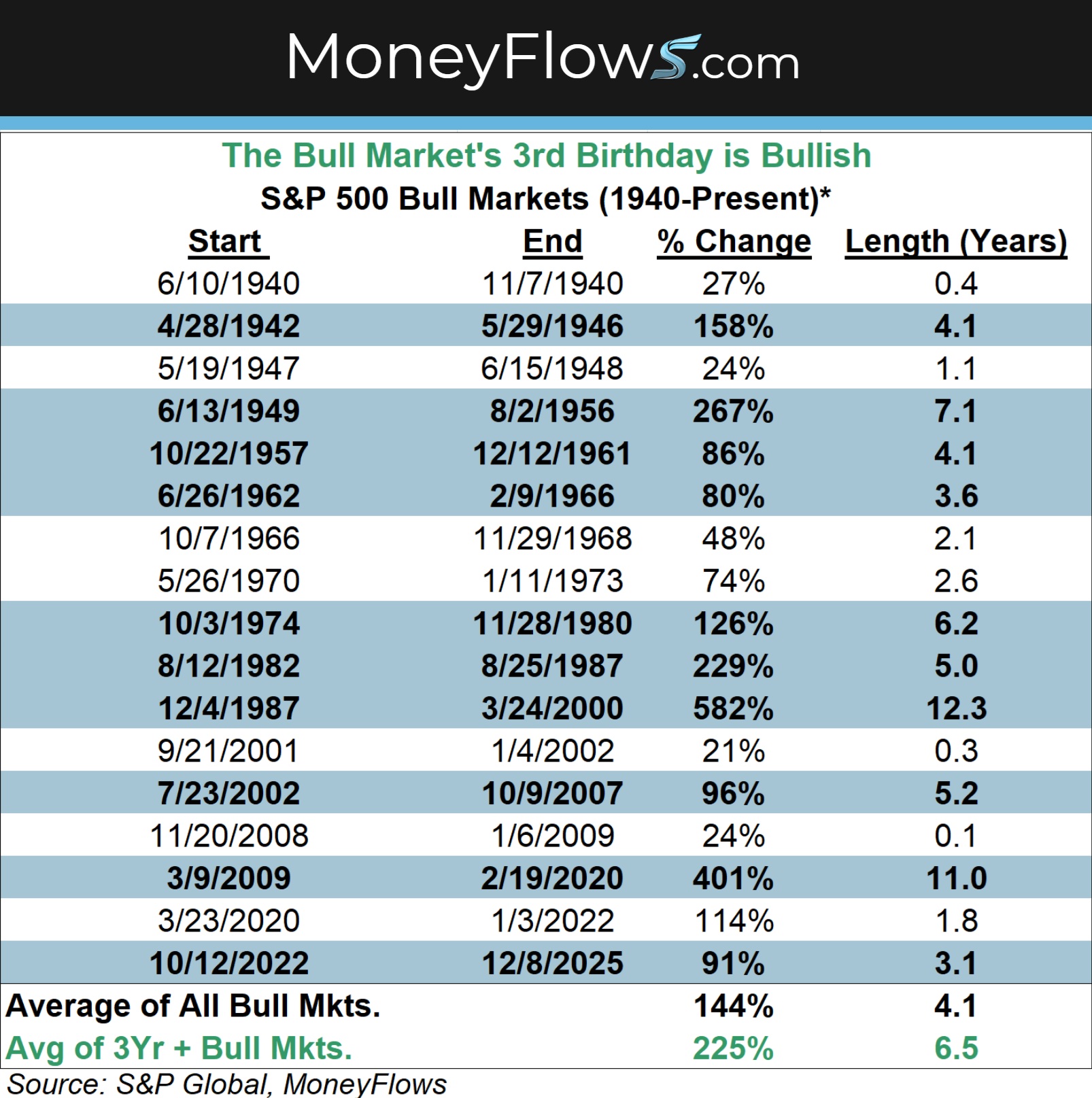
Task: Select the 12/8/2025 end date cell
Action: click(552, 963)
